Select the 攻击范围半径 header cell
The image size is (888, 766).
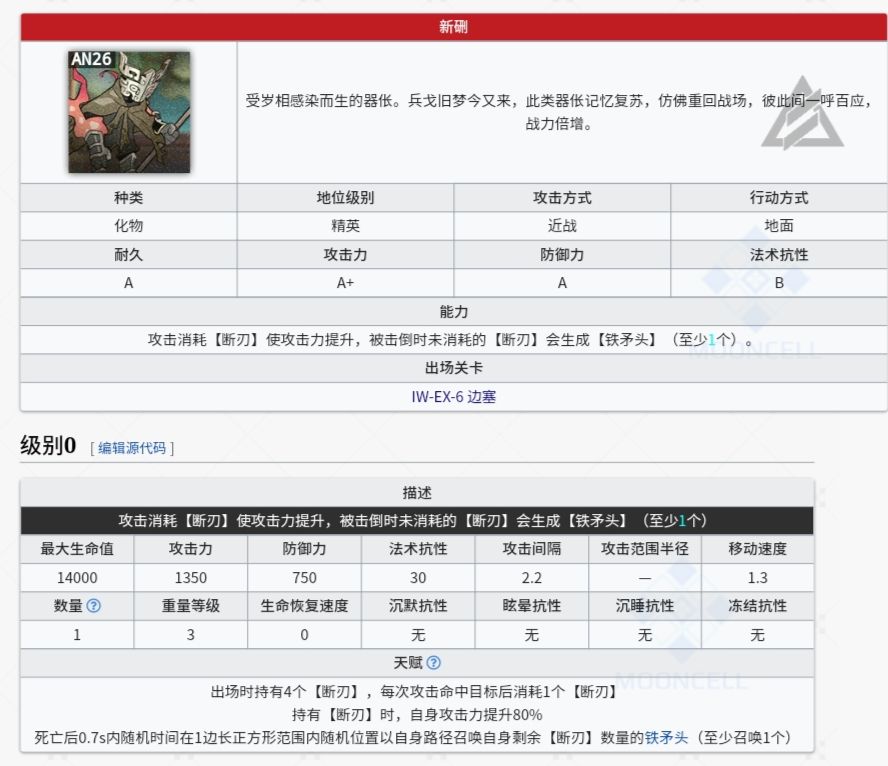pyautogui.click(x=644, y=549)
